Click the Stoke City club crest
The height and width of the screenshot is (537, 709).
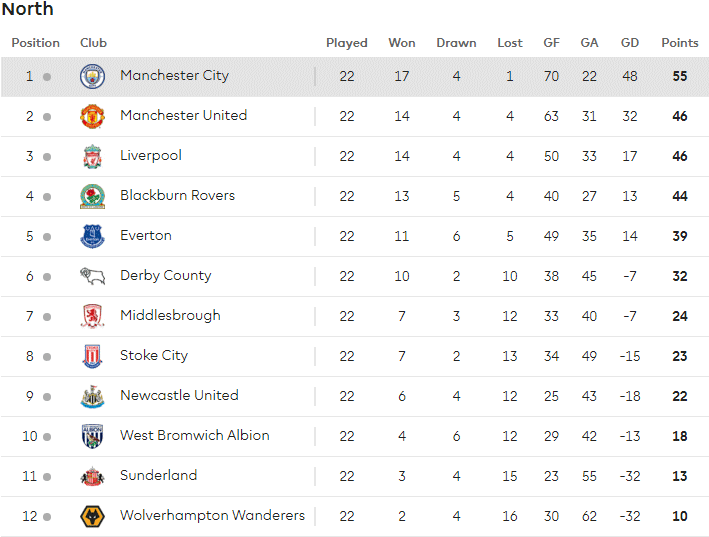click(92, 356)
